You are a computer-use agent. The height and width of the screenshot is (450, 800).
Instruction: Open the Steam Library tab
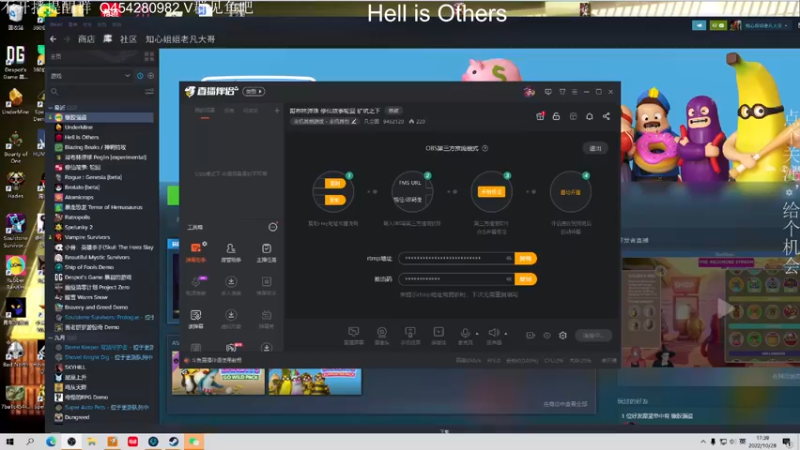click(x=108, y=39)
